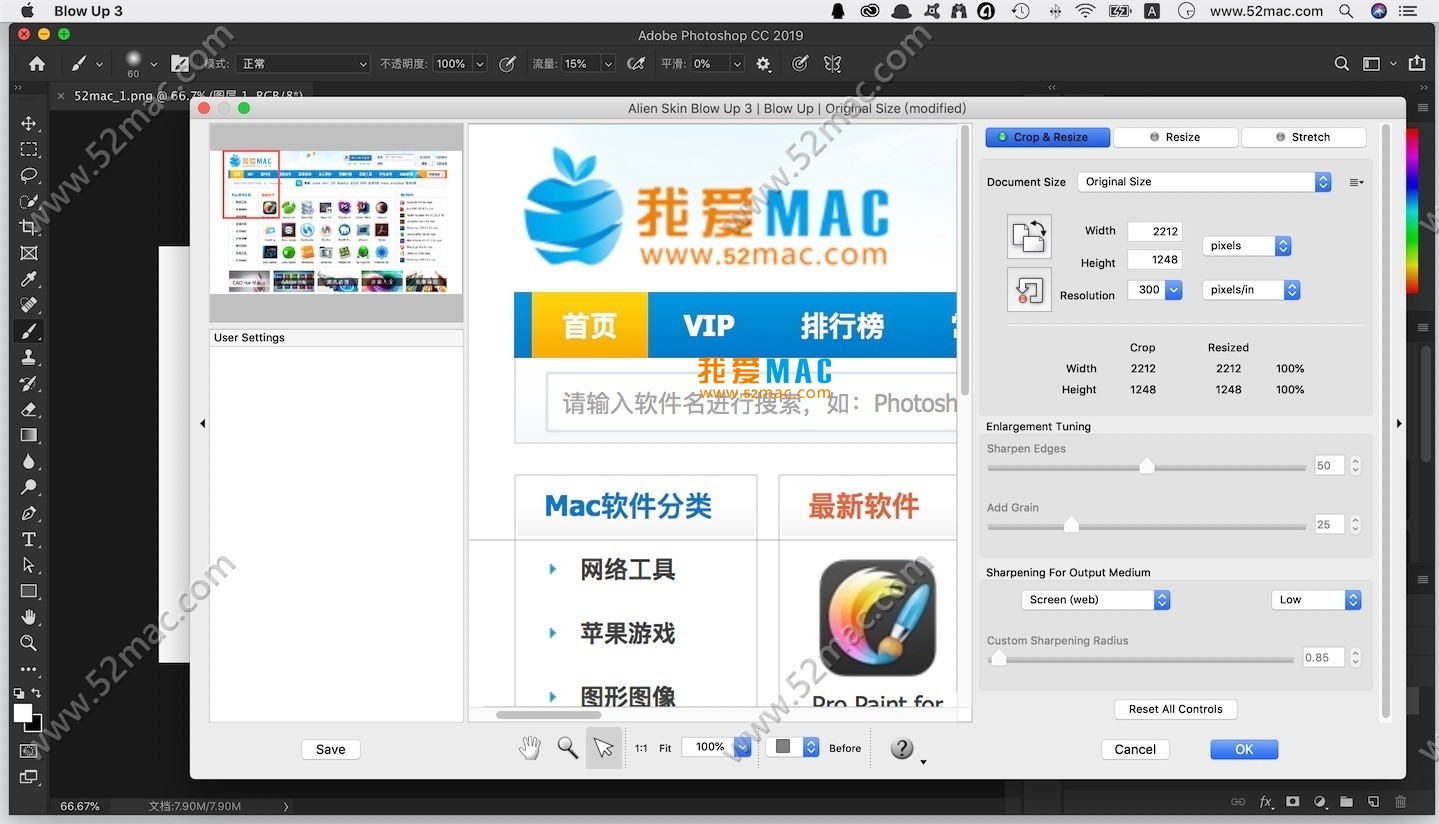The image size is (1439, 824).
Task: Click the Fit zoom button
Action: tap(665, 748)
